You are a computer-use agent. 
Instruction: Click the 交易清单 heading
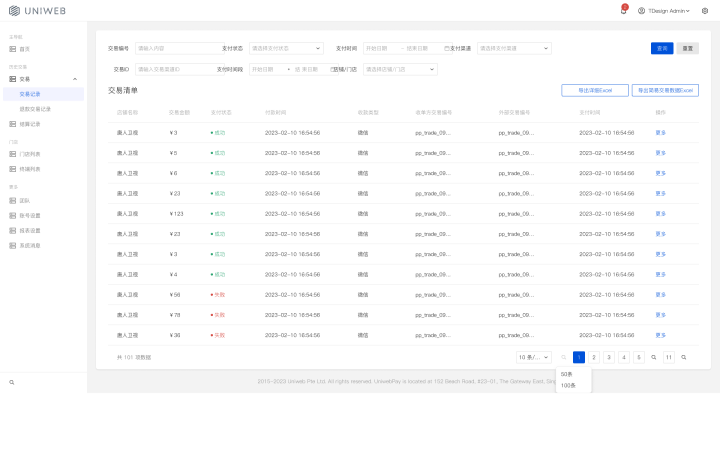point(123,90)
